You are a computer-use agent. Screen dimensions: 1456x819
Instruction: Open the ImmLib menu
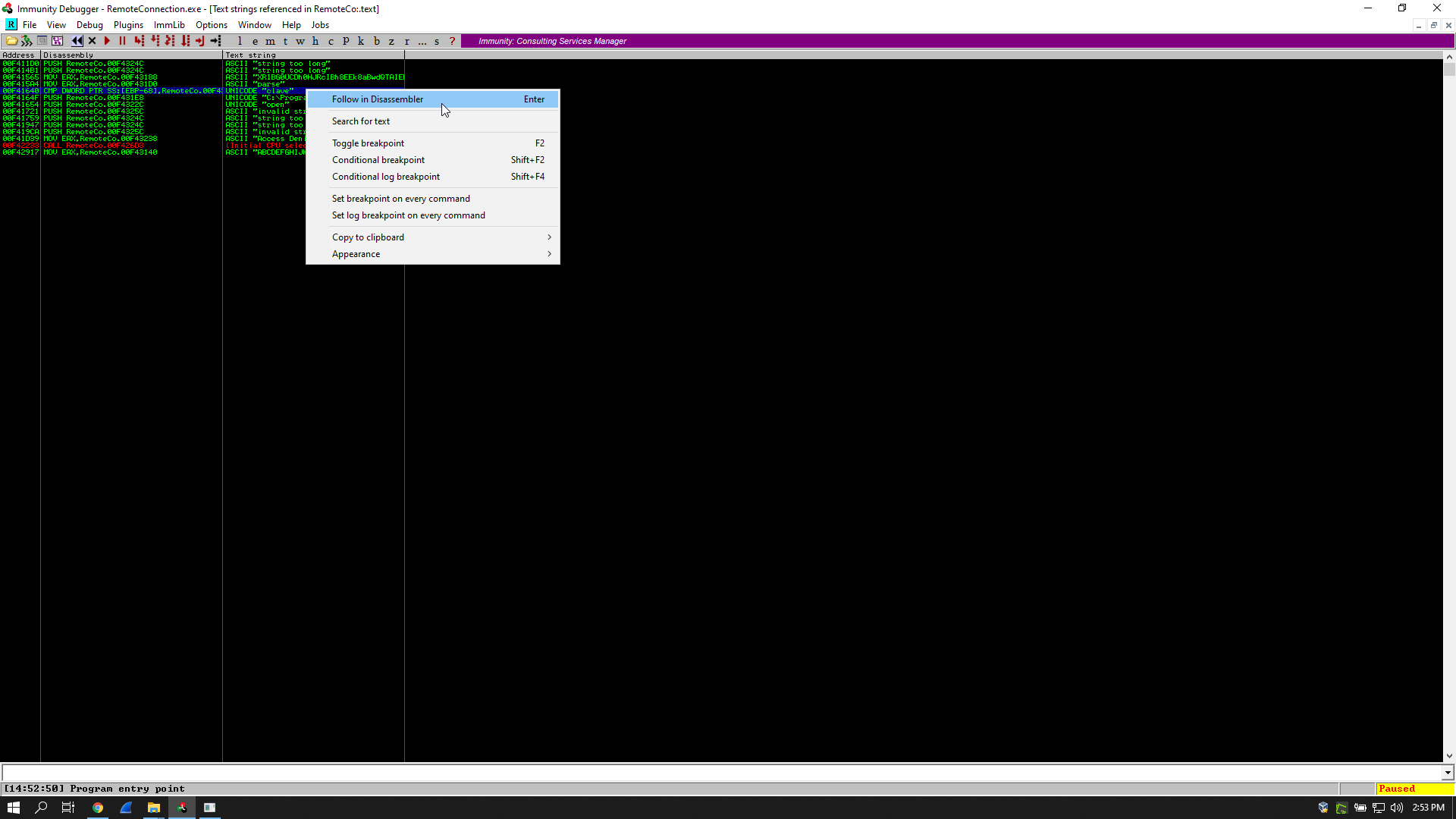[x=168, y=25]
